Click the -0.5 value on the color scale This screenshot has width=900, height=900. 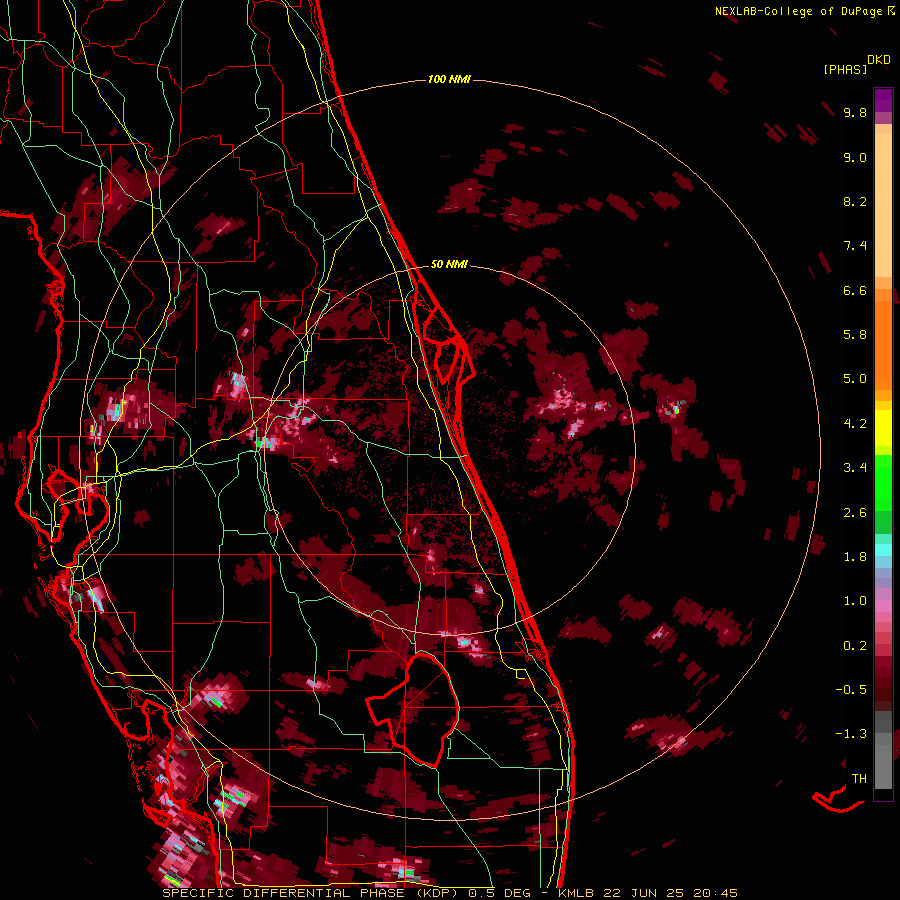coord(851,690)
